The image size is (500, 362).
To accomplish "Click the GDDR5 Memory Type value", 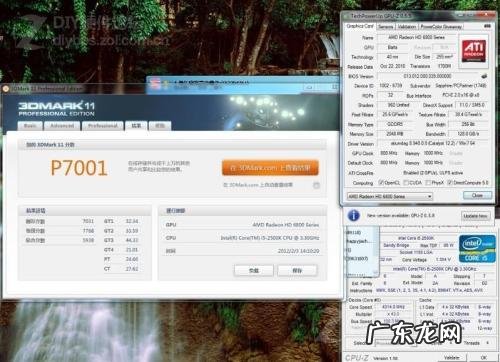I will (x=395, y=124).
